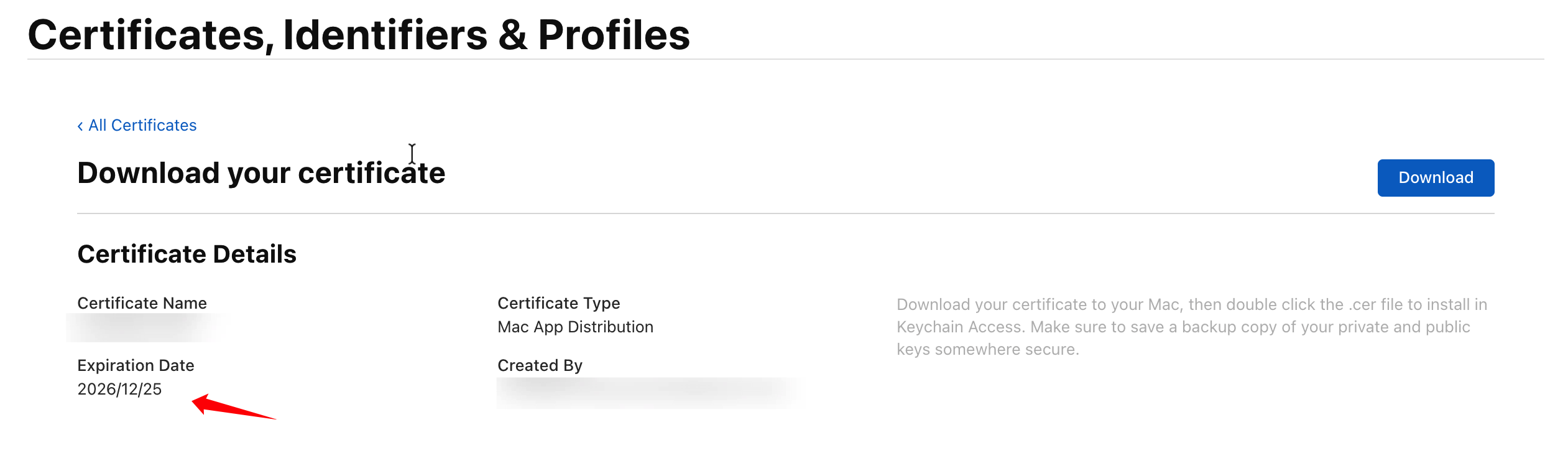The height and width of the screenshot is (473, 1568).
Task: Click the word Profiles in the title
Action: [614, 35]
